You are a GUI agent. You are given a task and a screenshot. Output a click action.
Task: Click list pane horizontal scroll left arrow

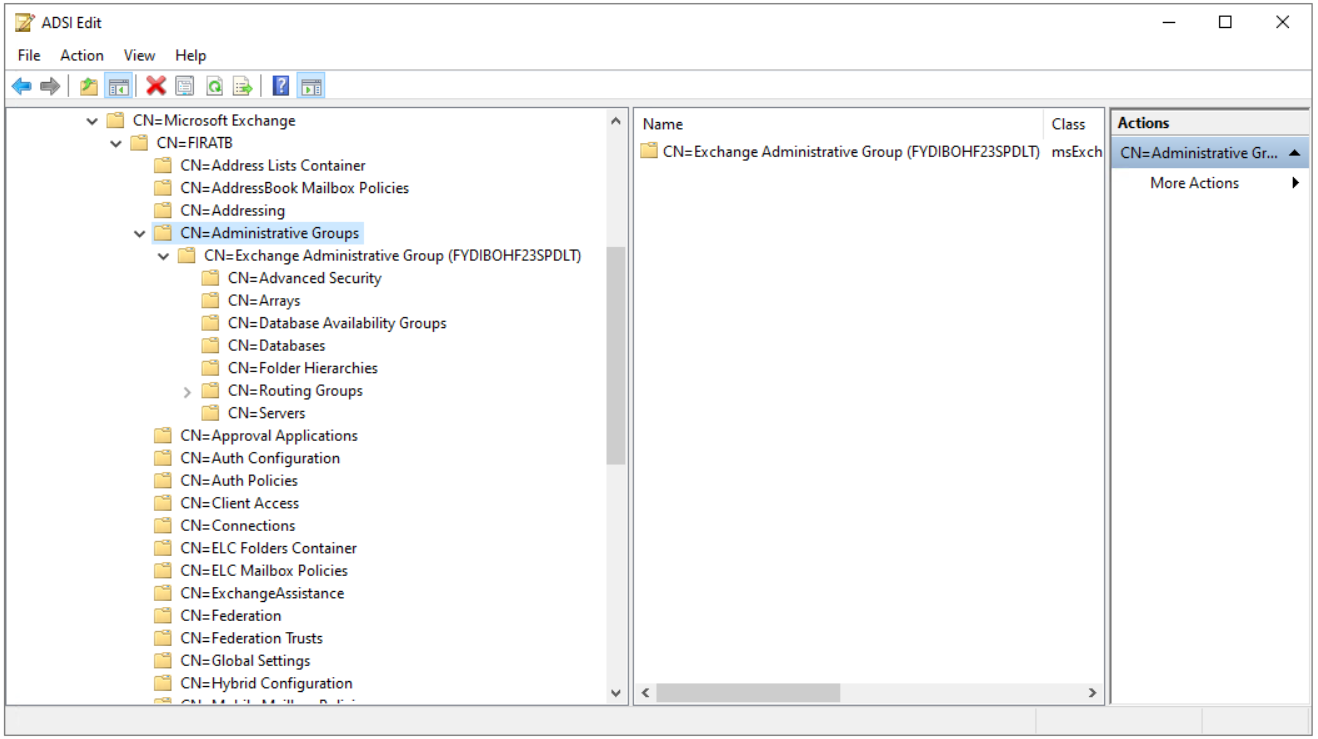pos(646,693)
